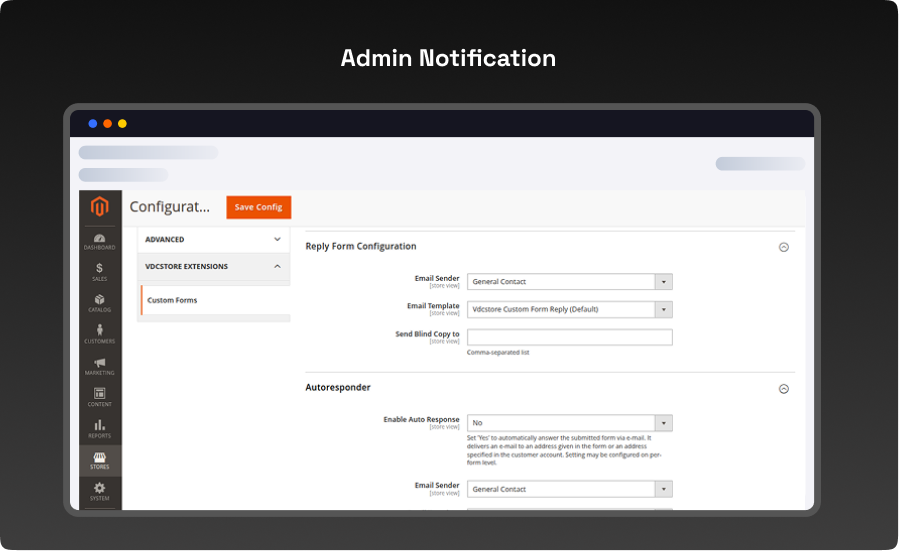Expand the Advanced configuration group

[277, 240]
